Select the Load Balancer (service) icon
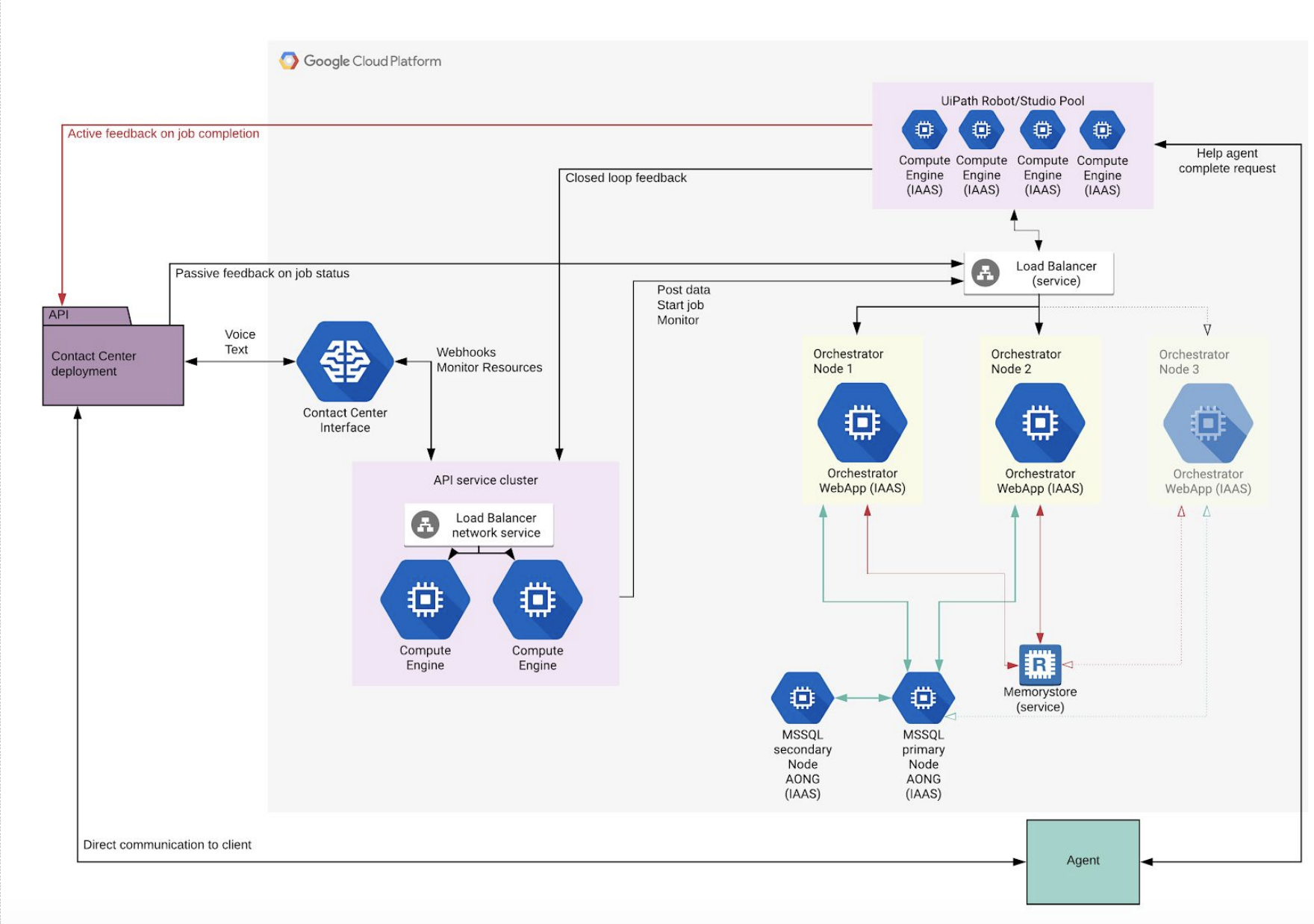This screenshot has height=924, width=1314. [985, 273]
